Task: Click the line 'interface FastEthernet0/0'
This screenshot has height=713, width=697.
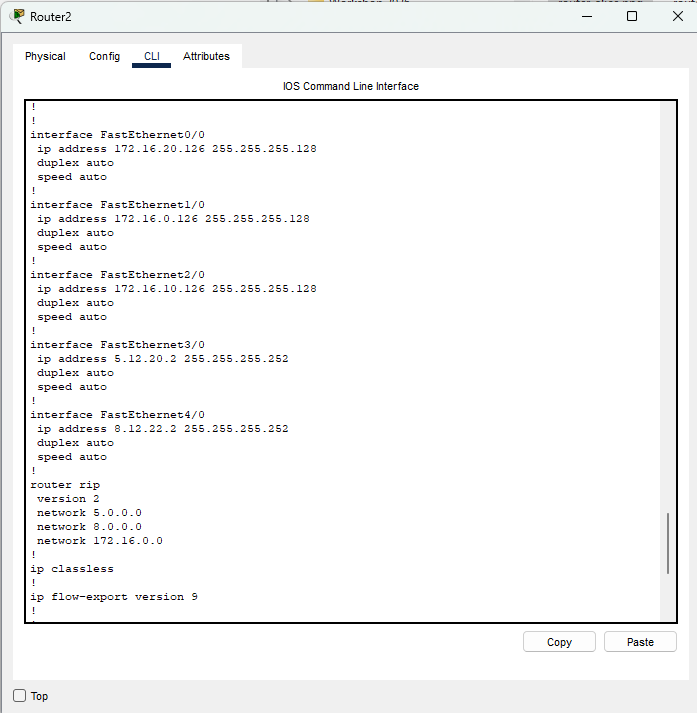Action: [x=117, y=135]
